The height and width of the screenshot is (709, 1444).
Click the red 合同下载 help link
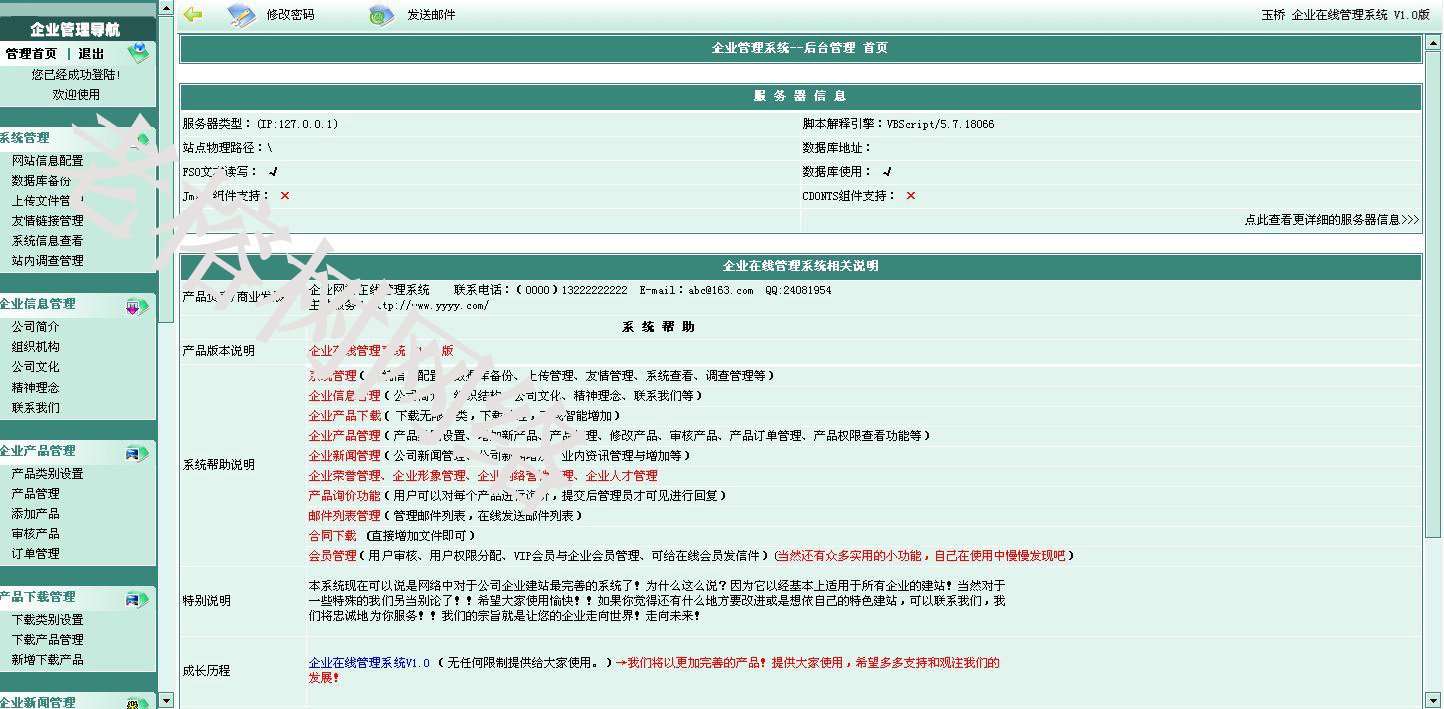point(333,536)
